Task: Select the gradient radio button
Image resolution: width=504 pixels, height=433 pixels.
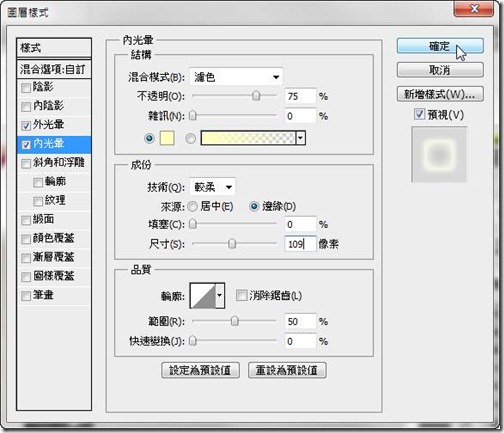Action: (190, 138)
